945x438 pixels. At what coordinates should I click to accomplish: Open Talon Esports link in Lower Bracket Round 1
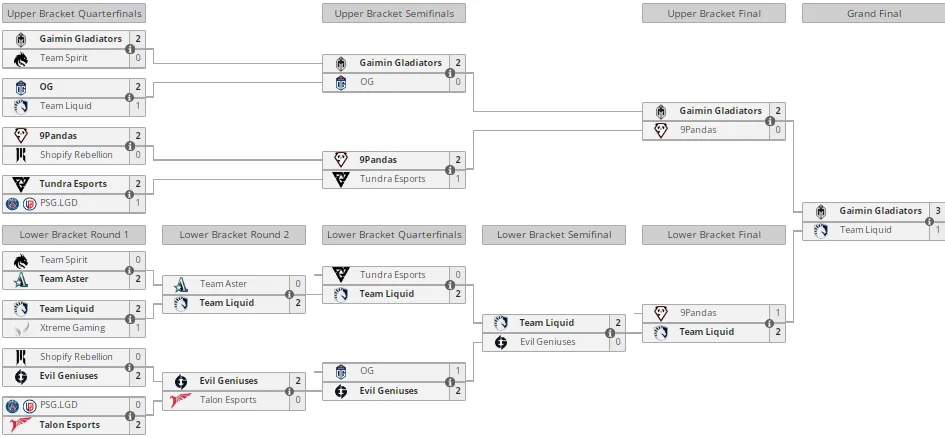tap(70, 425)
